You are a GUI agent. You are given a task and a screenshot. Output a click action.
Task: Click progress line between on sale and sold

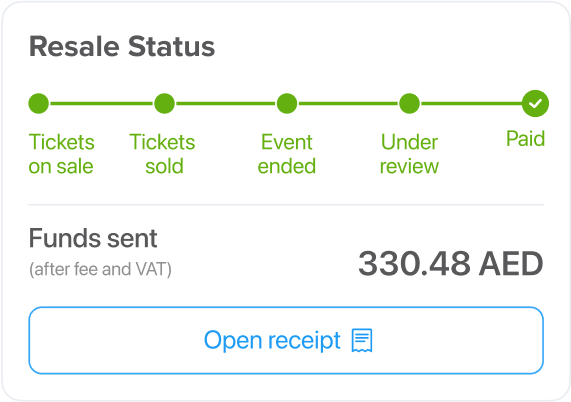pos(102,103)
